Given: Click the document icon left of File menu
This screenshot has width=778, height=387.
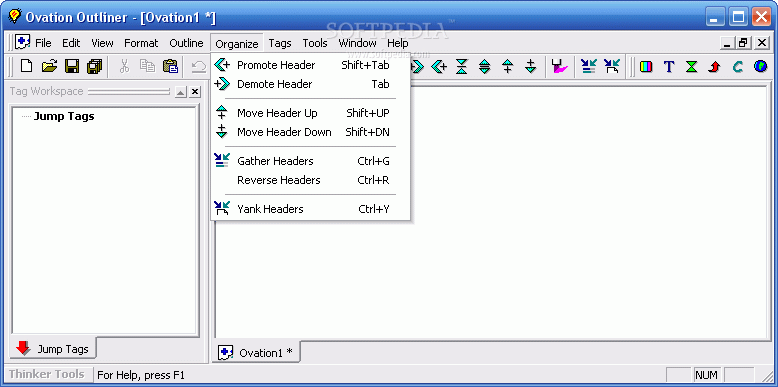Looking at the screenshot, I should pos(23,43).
